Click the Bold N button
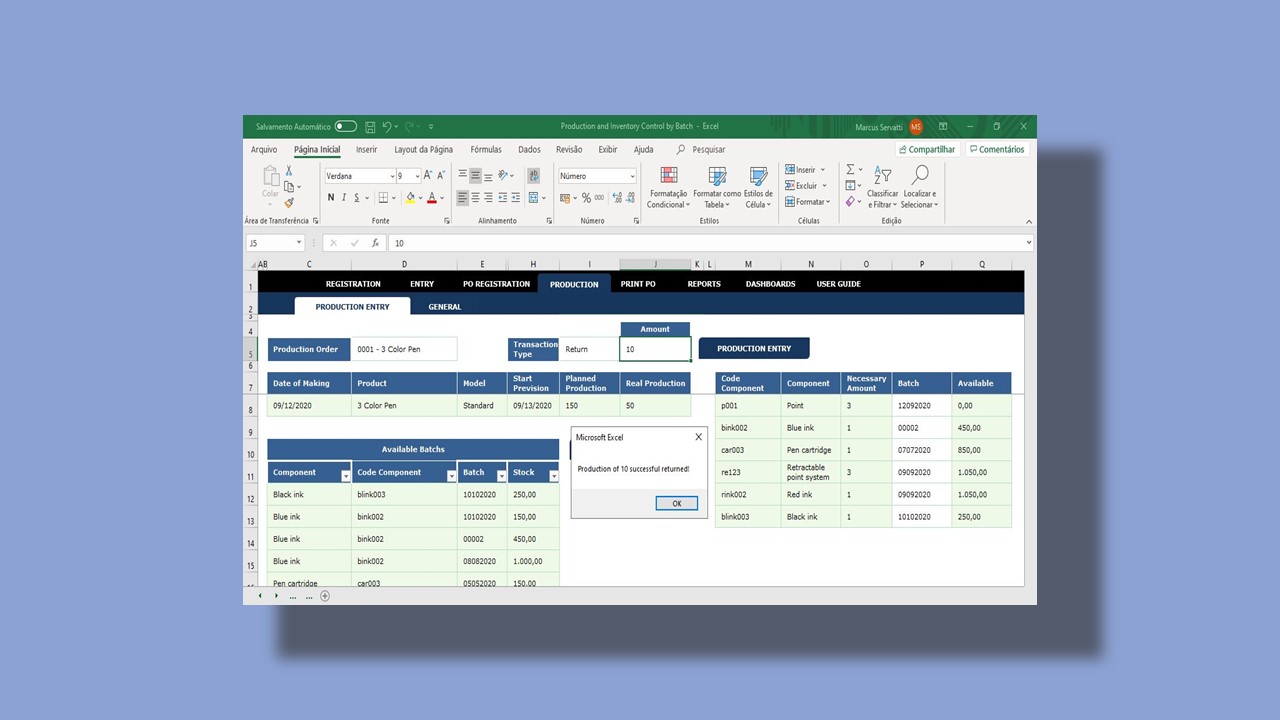 click(x=331, y=198)
